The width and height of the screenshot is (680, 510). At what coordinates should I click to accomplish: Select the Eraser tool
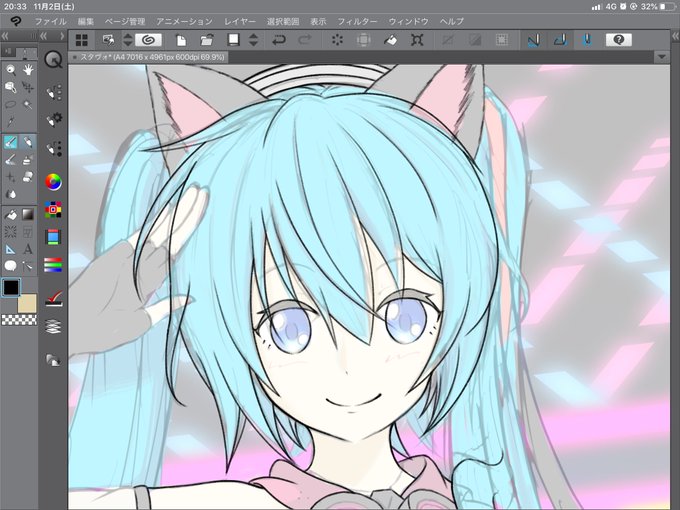click(x=28, y=177)
